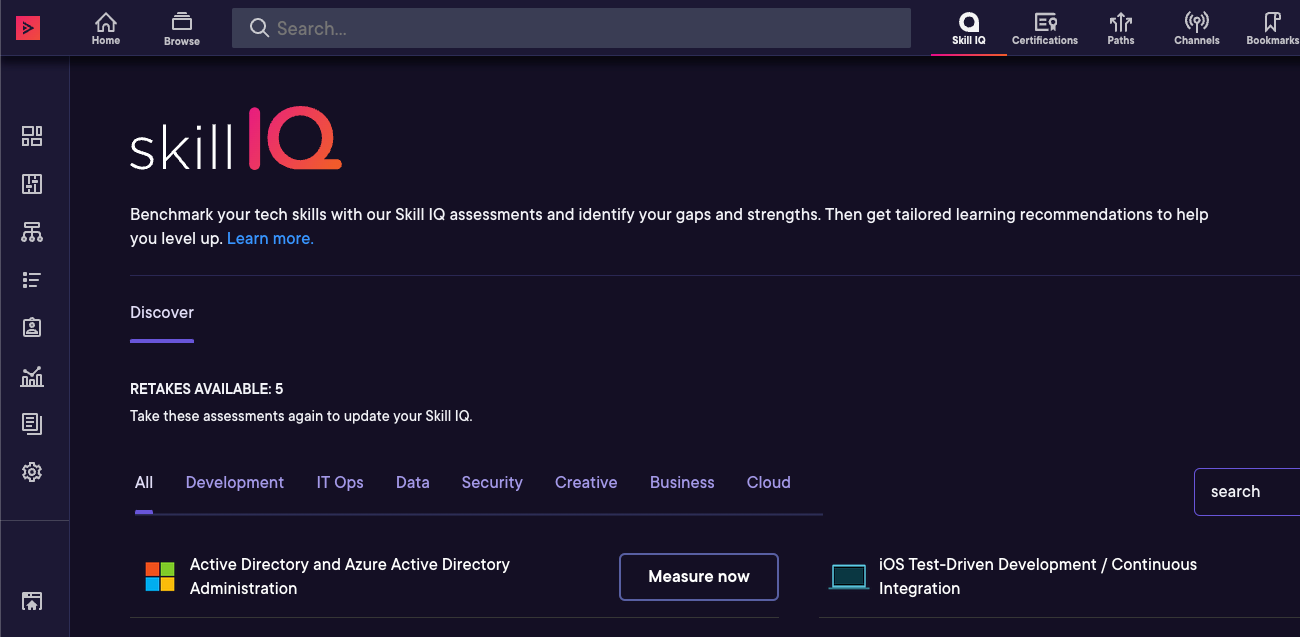Image resolution: width=1300 pixels, height=637 pixels.
Task: Click the Pluralsight logo icon
Action: (28, 28)
